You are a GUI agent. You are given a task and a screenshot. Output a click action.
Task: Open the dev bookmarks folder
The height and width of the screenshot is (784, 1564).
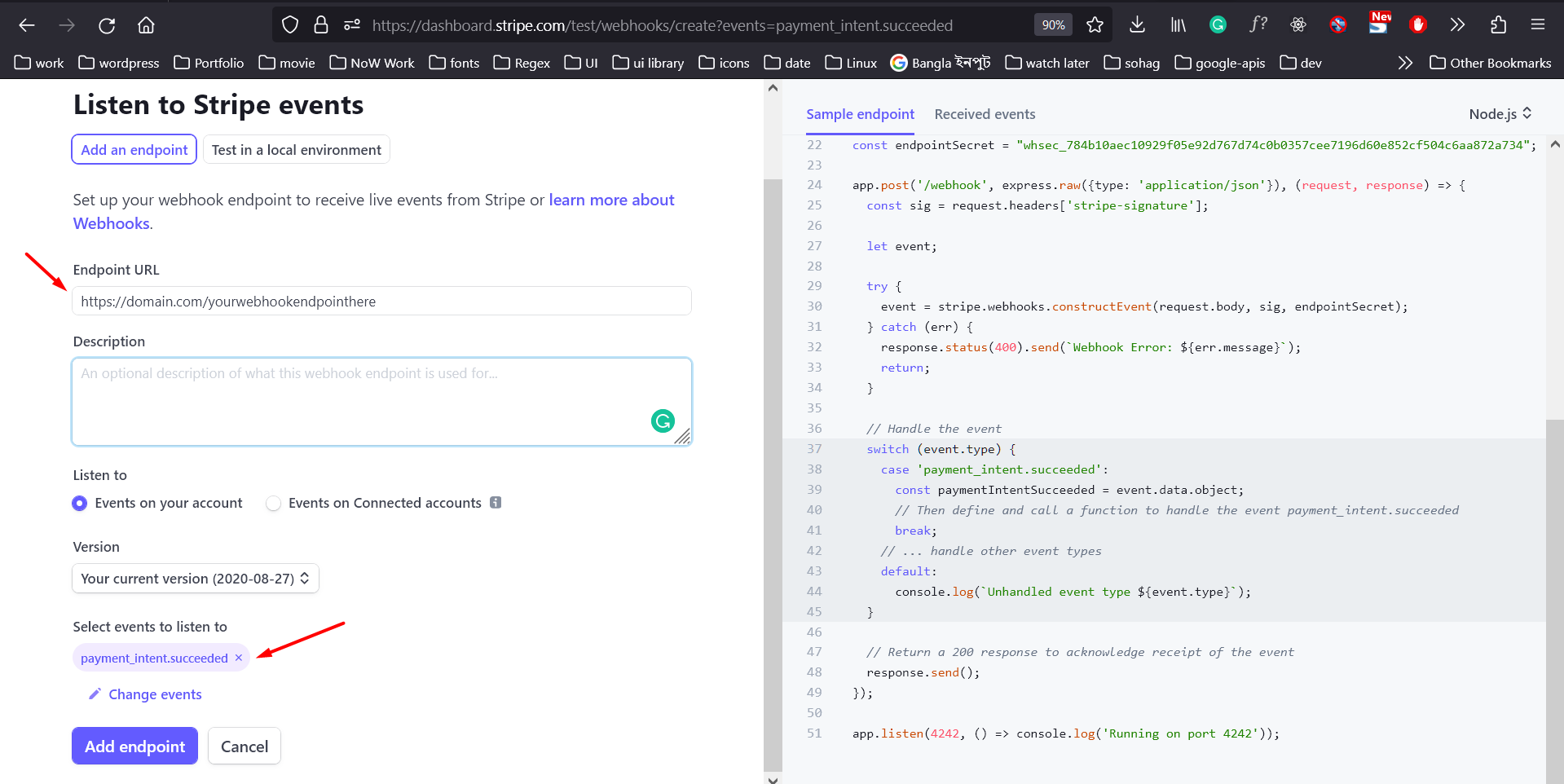[x=1301, y=63]
